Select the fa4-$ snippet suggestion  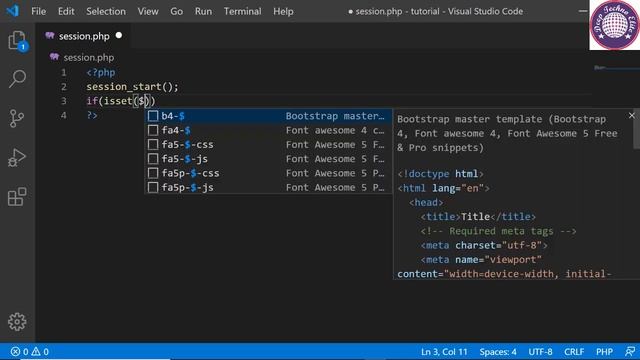pos(268,130)
